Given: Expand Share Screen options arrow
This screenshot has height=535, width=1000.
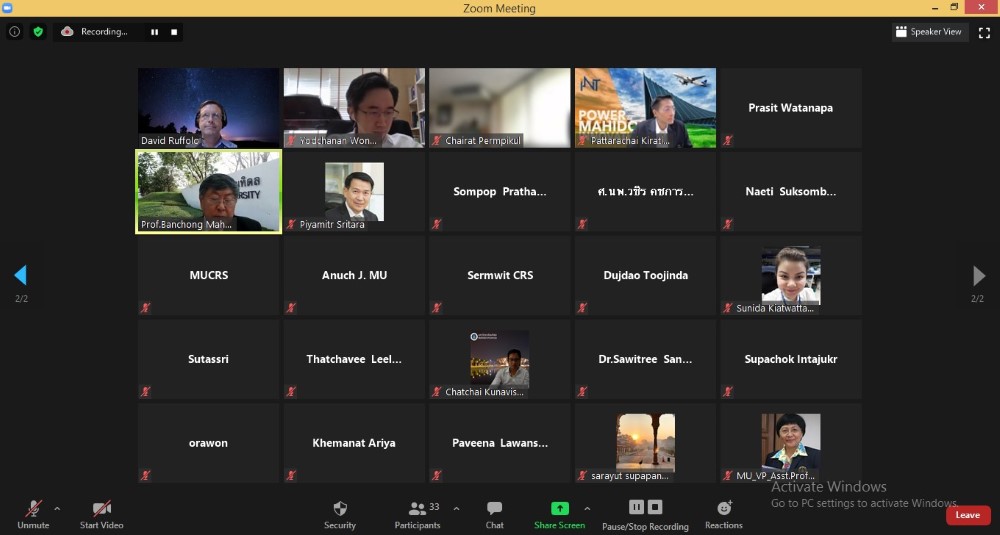Looking at the screenshot, I should 587,508.
